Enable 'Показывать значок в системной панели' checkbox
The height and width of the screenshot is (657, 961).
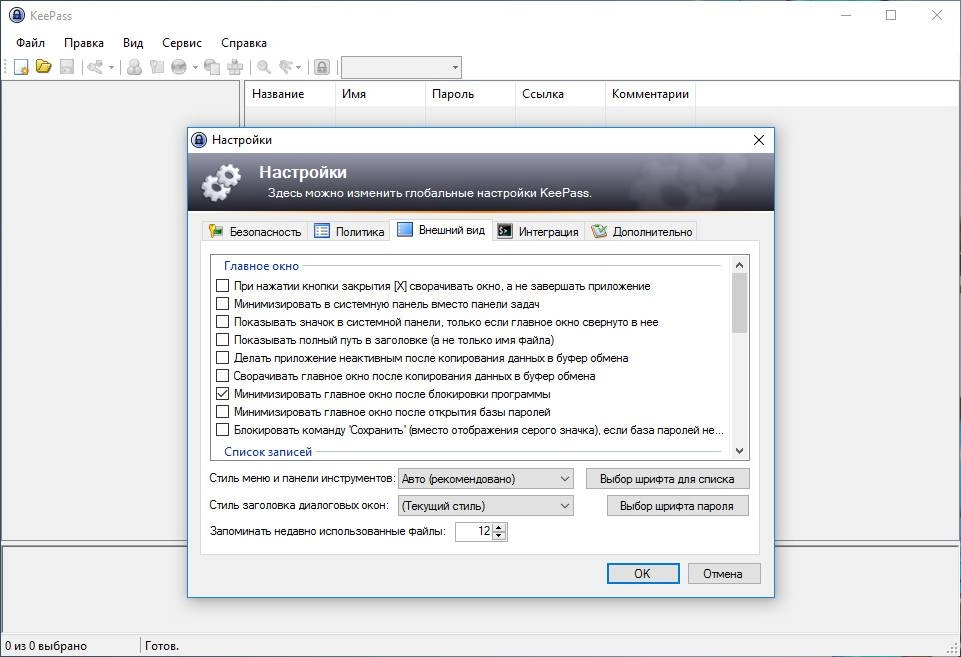point(222,322)
